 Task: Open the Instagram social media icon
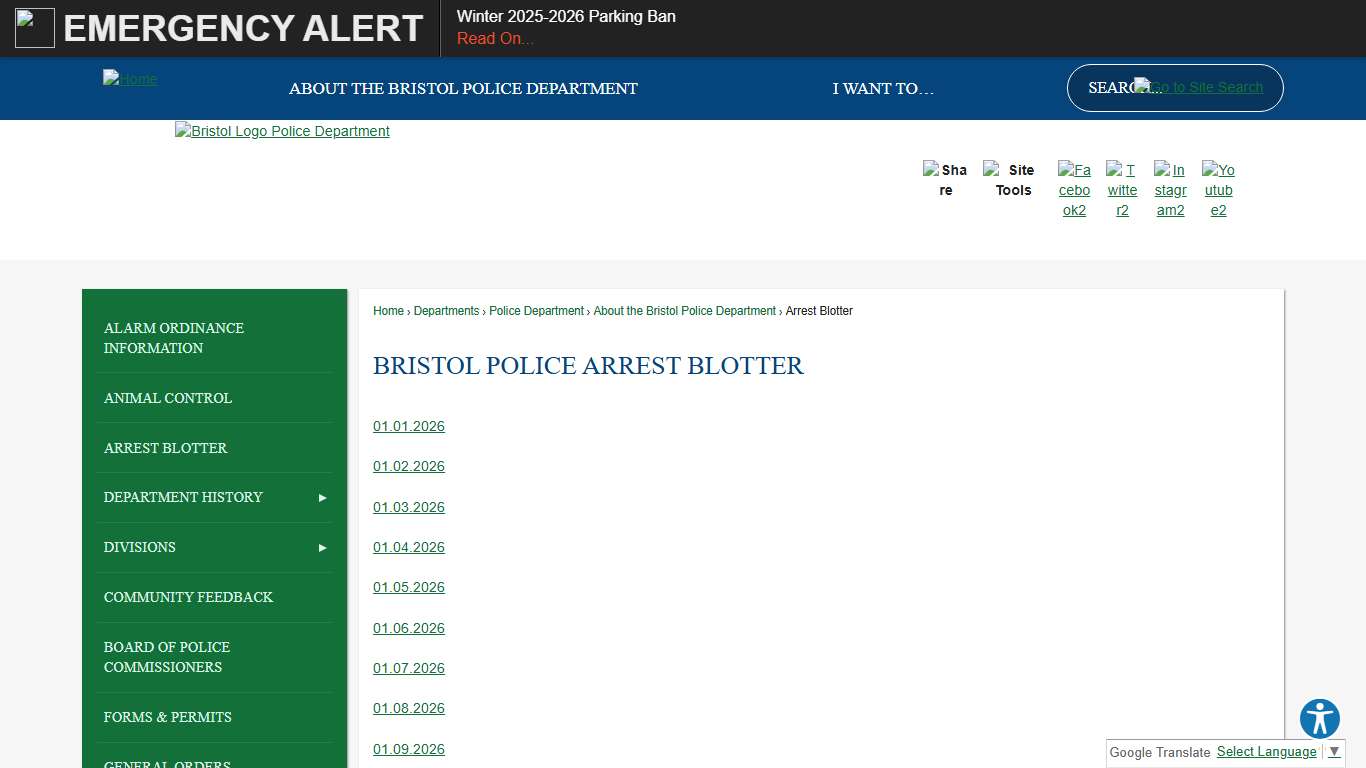click(x=1170, y=190)
